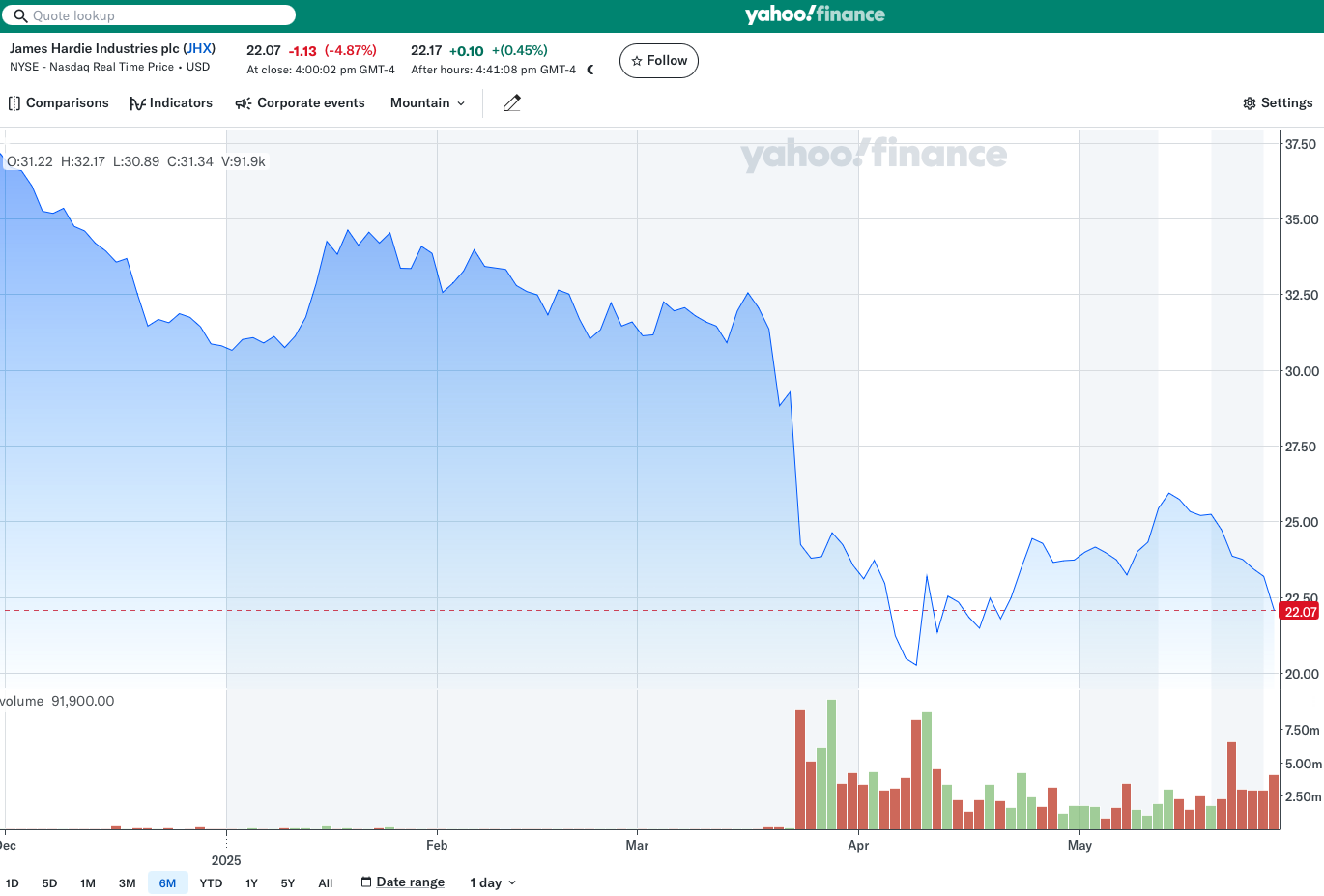The width and height of the screenshot is (1324, 896).
Task: Click the 25.00 price axis label
Action: 1301,522
